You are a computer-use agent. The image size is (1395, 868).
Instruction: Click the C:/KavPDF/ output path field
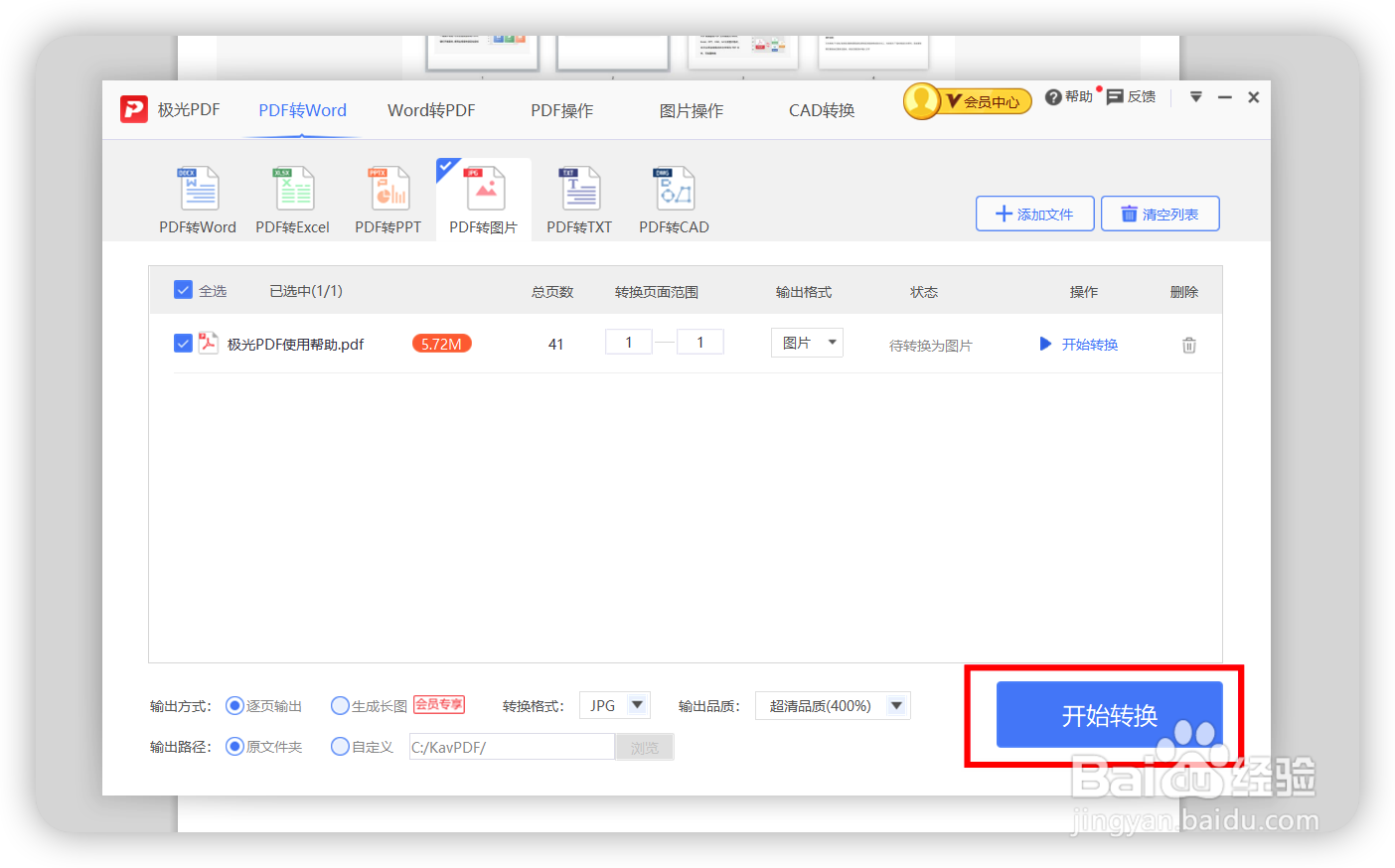[x=512, y=747]
